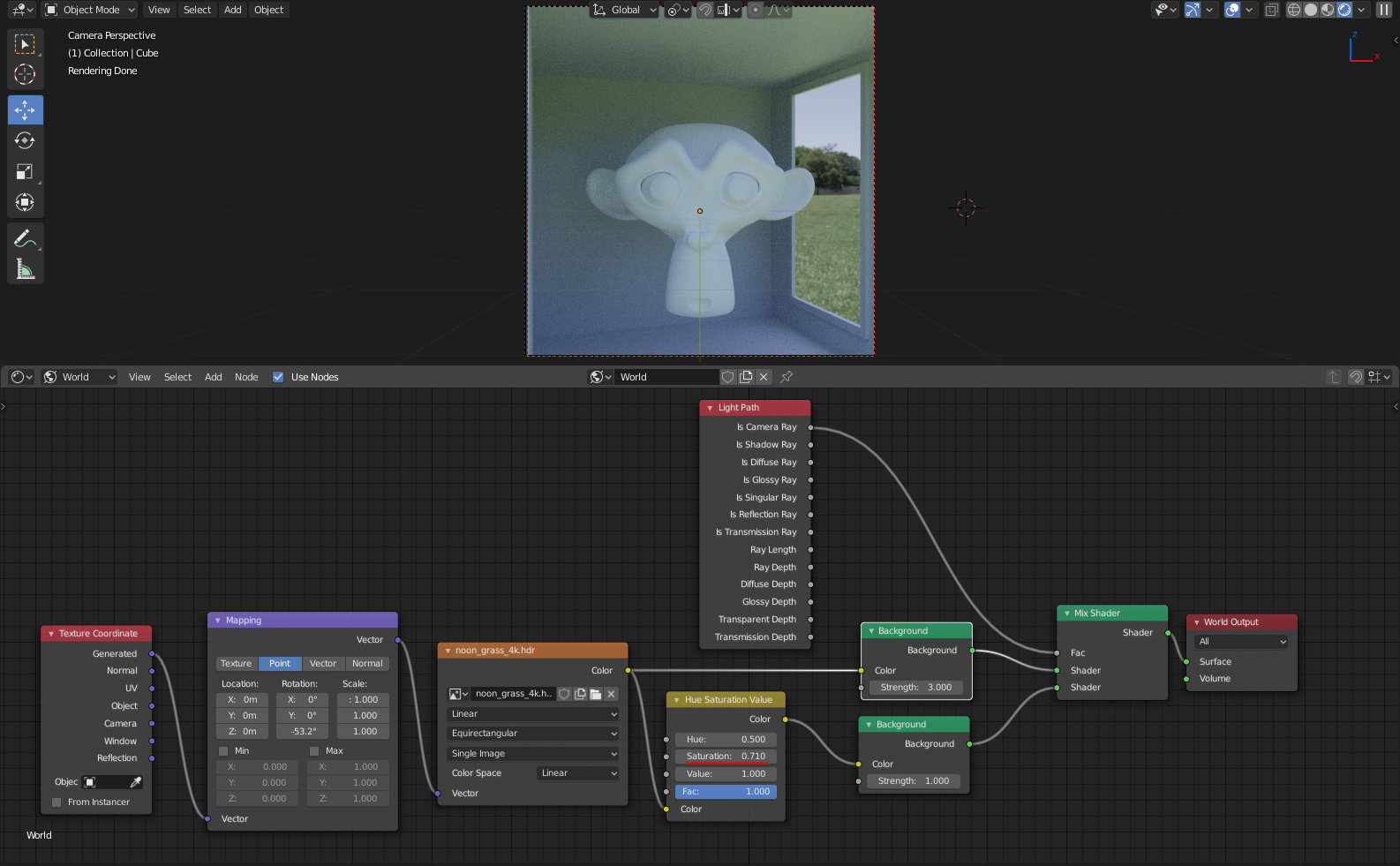Adjust the Fac 1.000 slider
Viewport: 1400px width, 866px height.
[726, 792]
